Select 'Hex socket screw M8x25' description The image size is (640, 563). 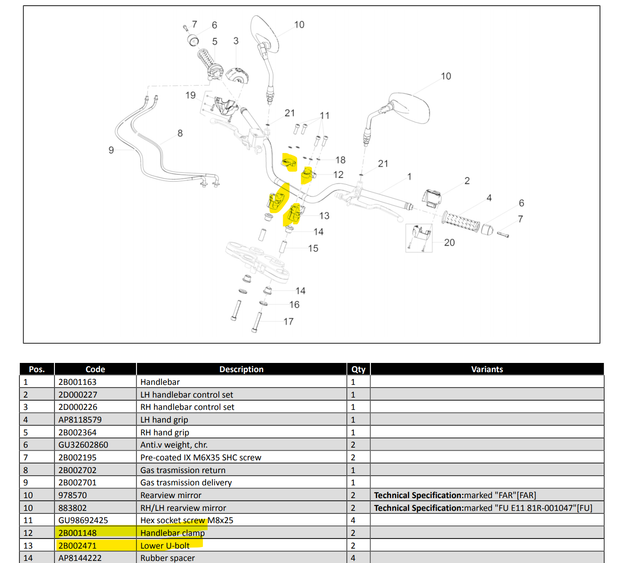(x=187, y=520)
